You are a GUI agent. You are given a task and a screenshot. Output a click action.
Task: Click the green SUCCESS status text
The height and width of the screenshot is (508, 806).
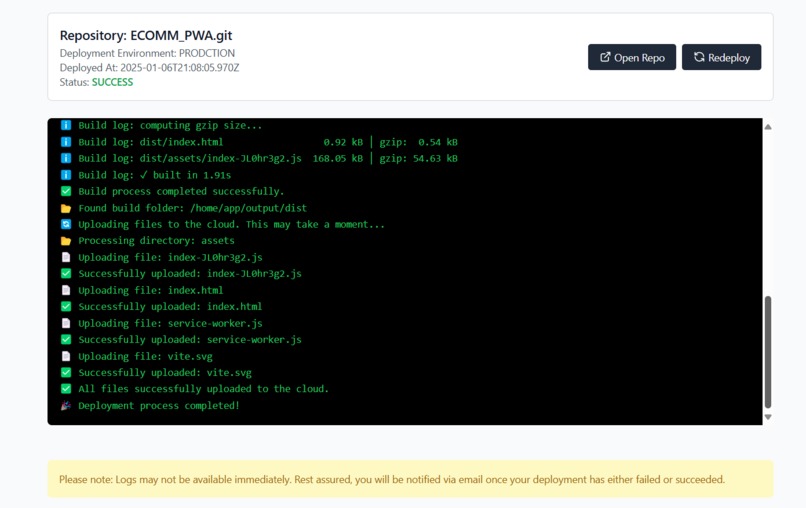click(x=112, y=82)
